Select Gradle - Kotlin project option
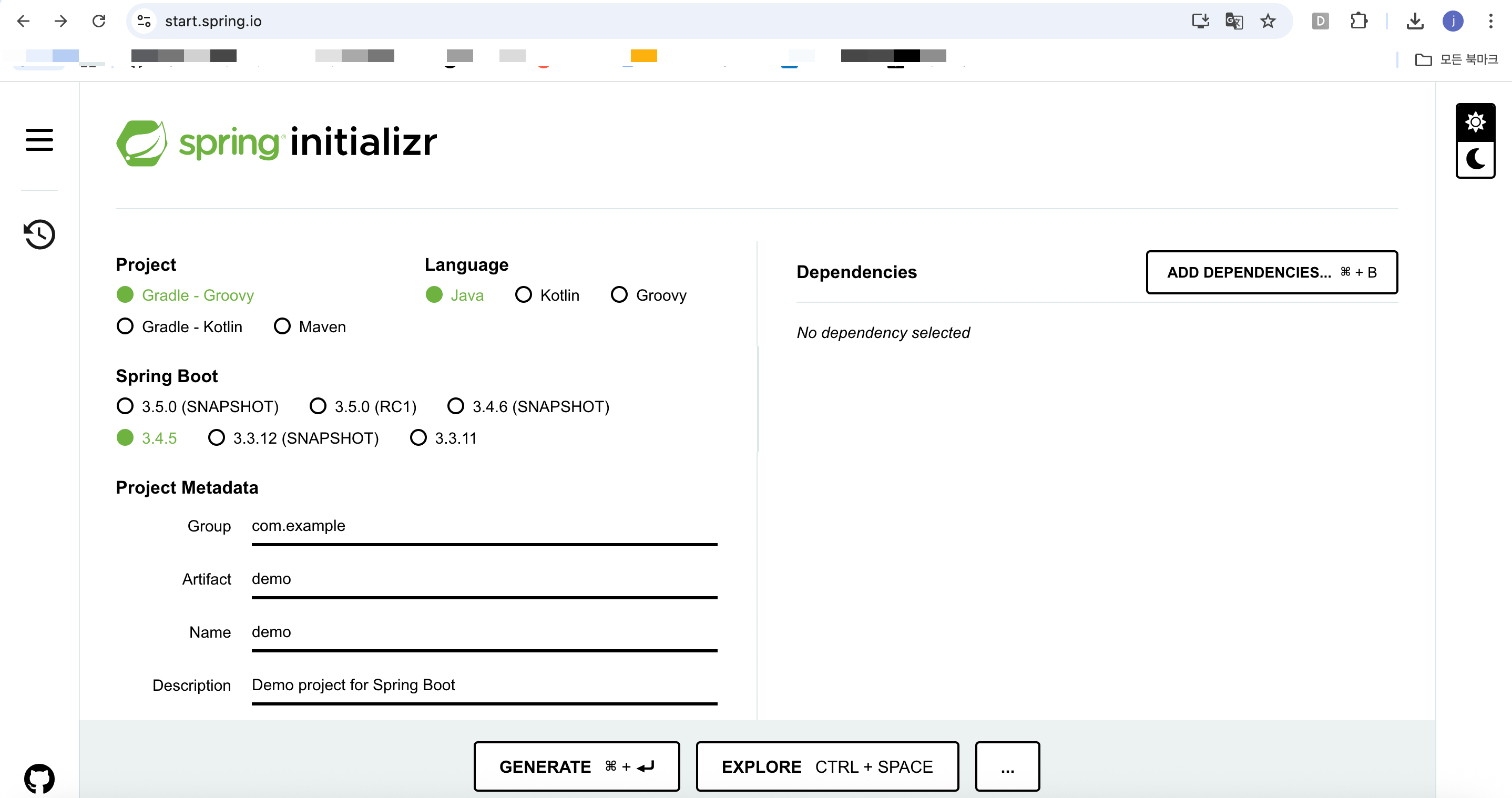The width and height of the screenshot is (1512, 798). (125, 326)
